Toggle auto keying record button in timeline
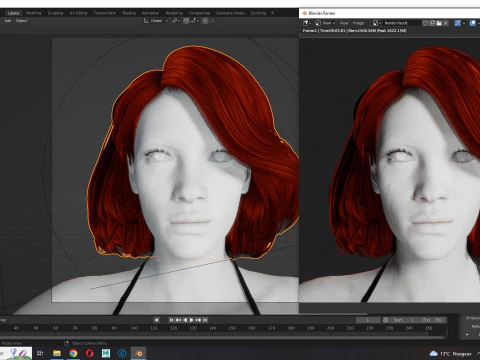This screenshot has width=480, height=360. coord(156,320)
